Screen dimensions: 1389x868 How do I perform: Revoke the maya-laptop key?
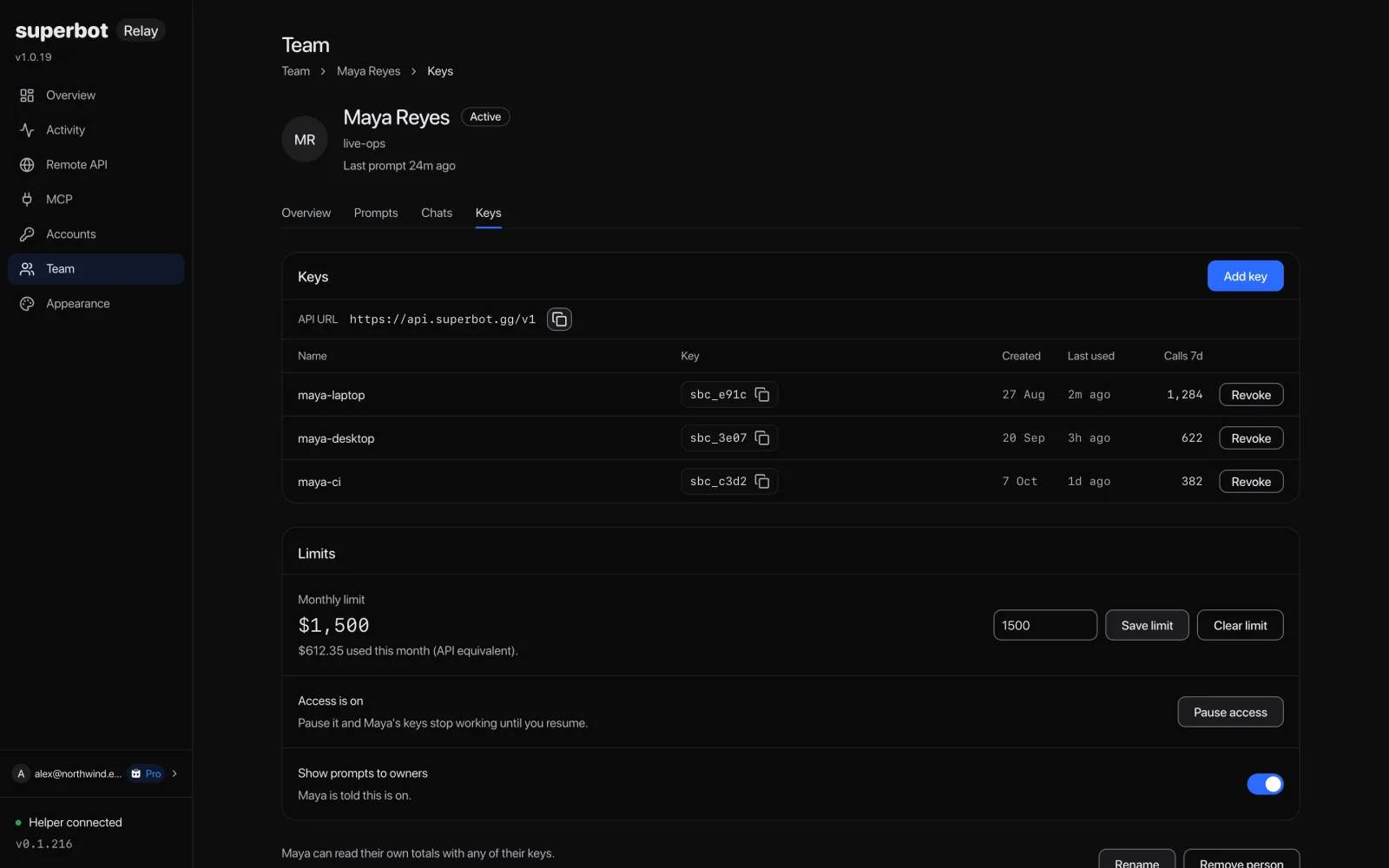click(1251, 395)
